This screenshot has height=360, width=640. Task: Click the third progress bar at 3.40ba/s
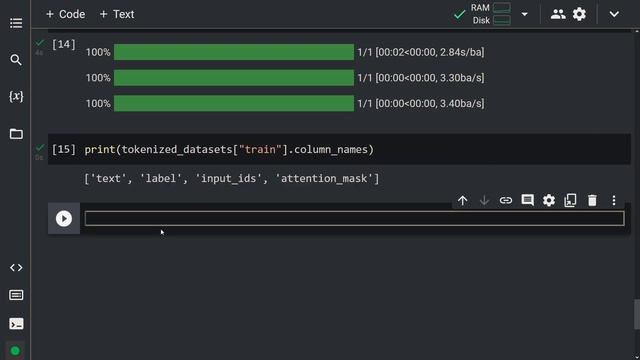[234, 103]
